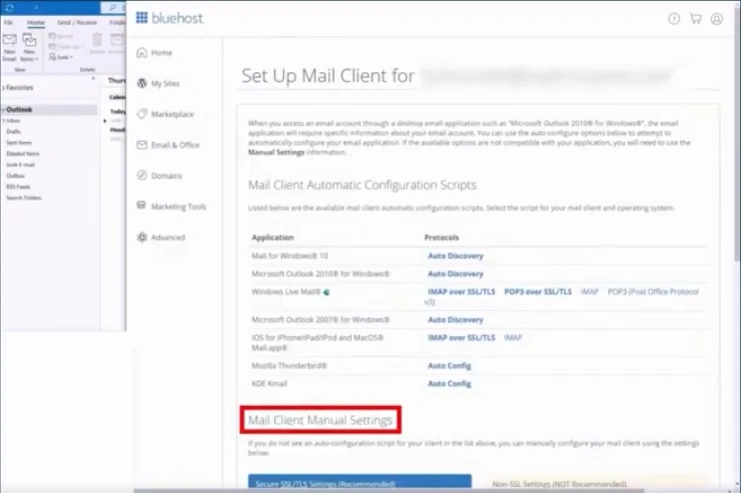Open the shopping cart icon
Screen dimensions: 741x493
click(x=696, y=18)
